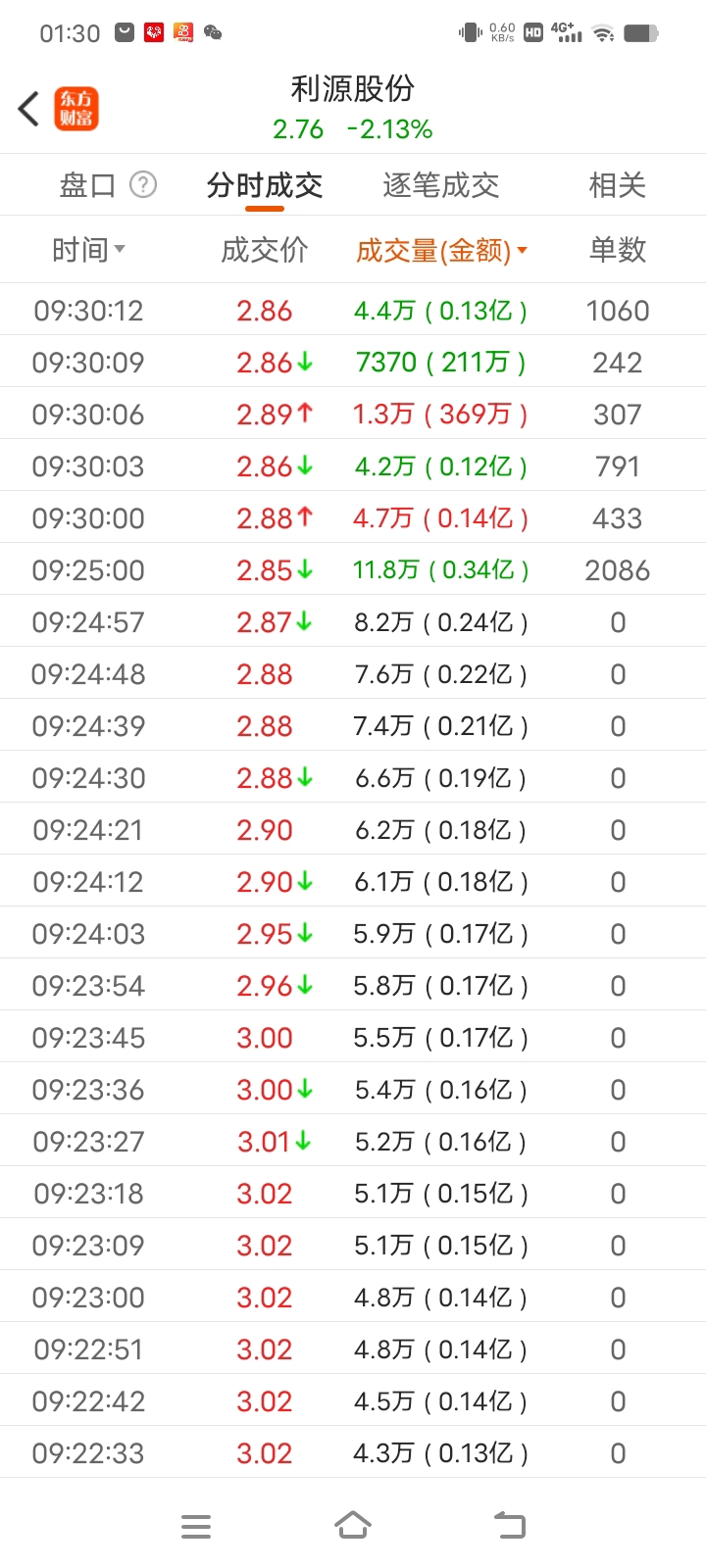Viewport: 706px width, 1568px height.
Task: Tap the 利源股份 stock title
Action: (353, 89)
